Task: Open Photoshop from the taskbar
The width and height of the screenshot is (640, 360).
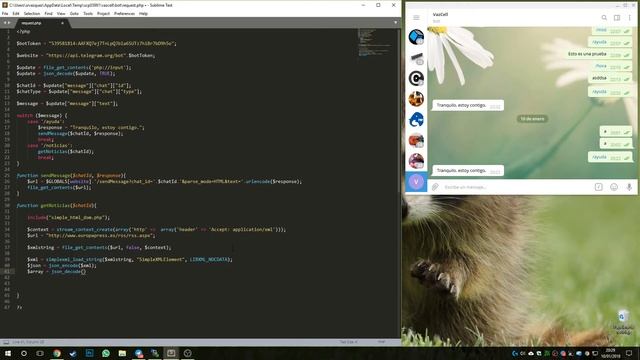Action: pos(89,353)
